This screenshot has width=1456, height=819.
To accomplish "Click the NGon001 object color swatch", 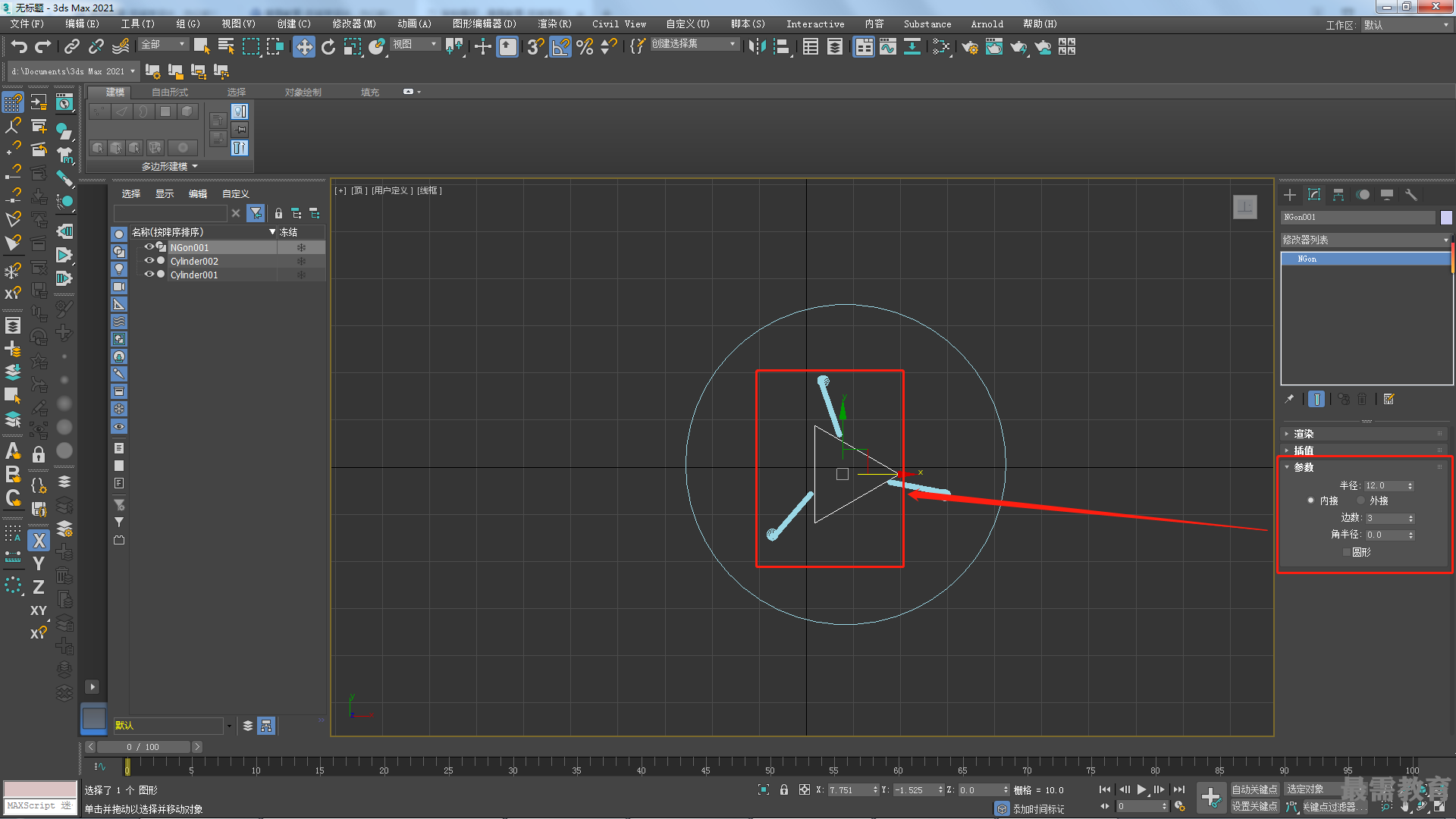I will click(1446, 218).
